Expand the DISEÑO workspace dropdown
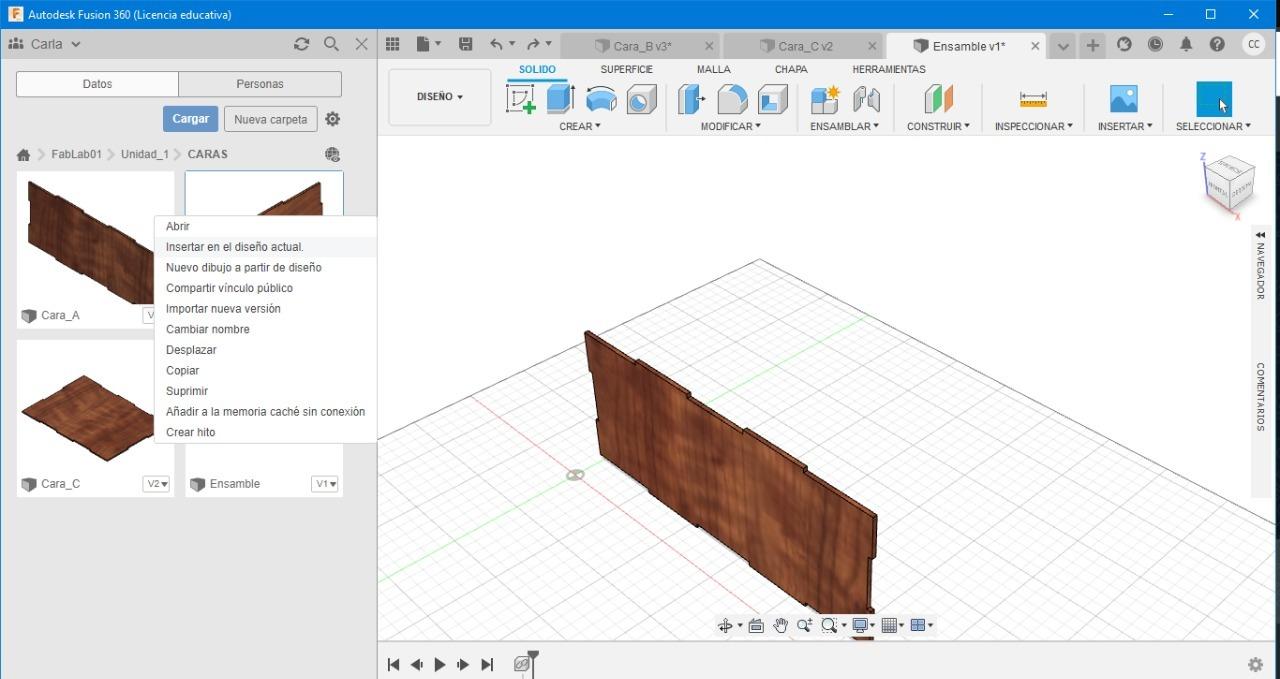 [x=440, y=97]
